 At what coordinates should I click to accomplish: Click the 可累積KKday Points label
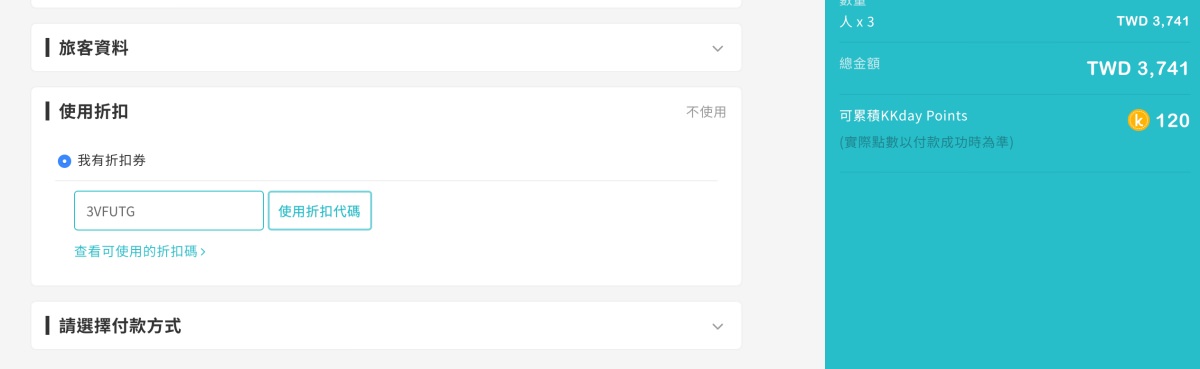point(904,116)
